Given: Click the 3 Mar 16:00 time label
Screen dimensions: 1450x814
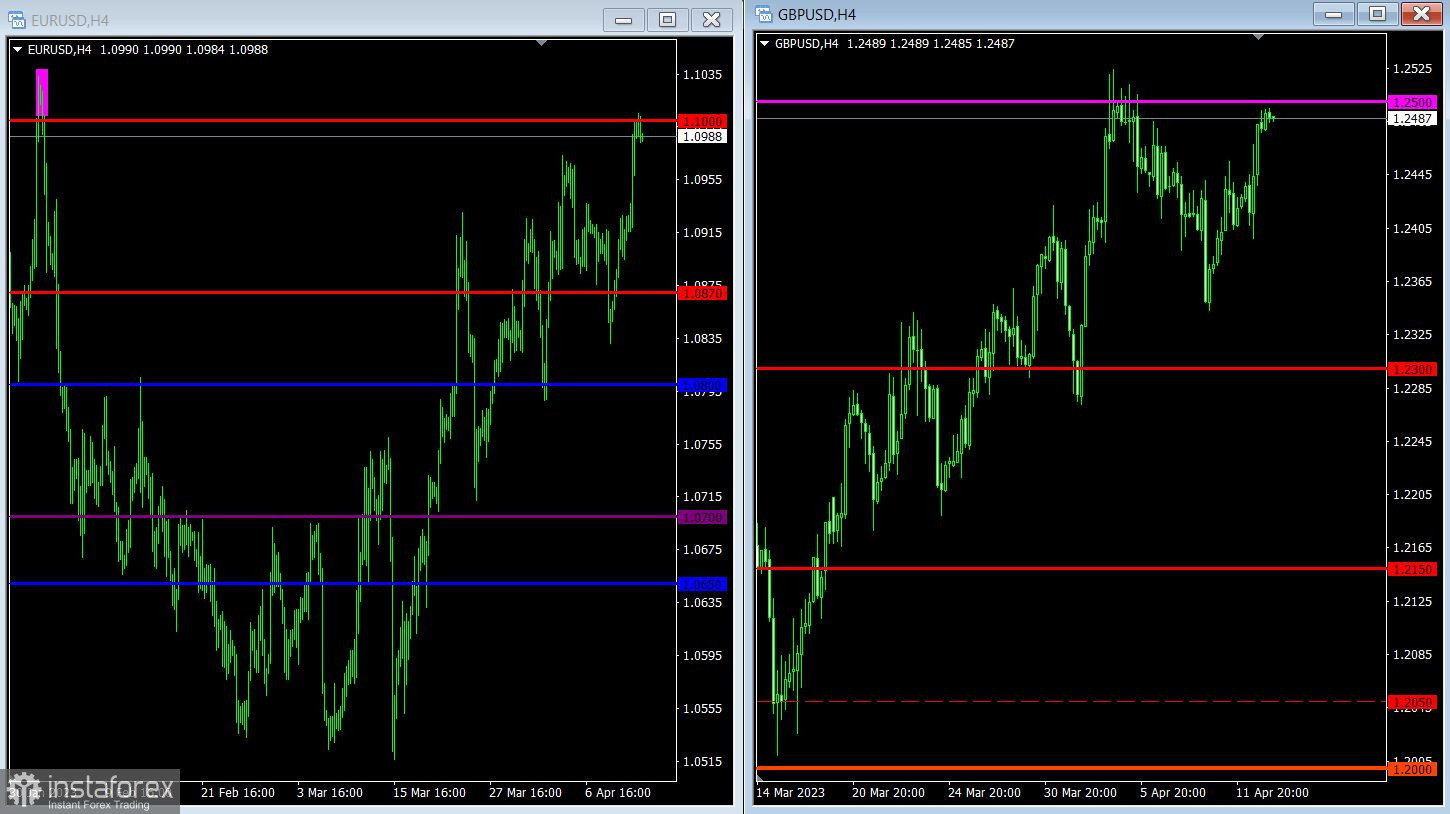Looking at the screenshot, I should pos(329,792).
